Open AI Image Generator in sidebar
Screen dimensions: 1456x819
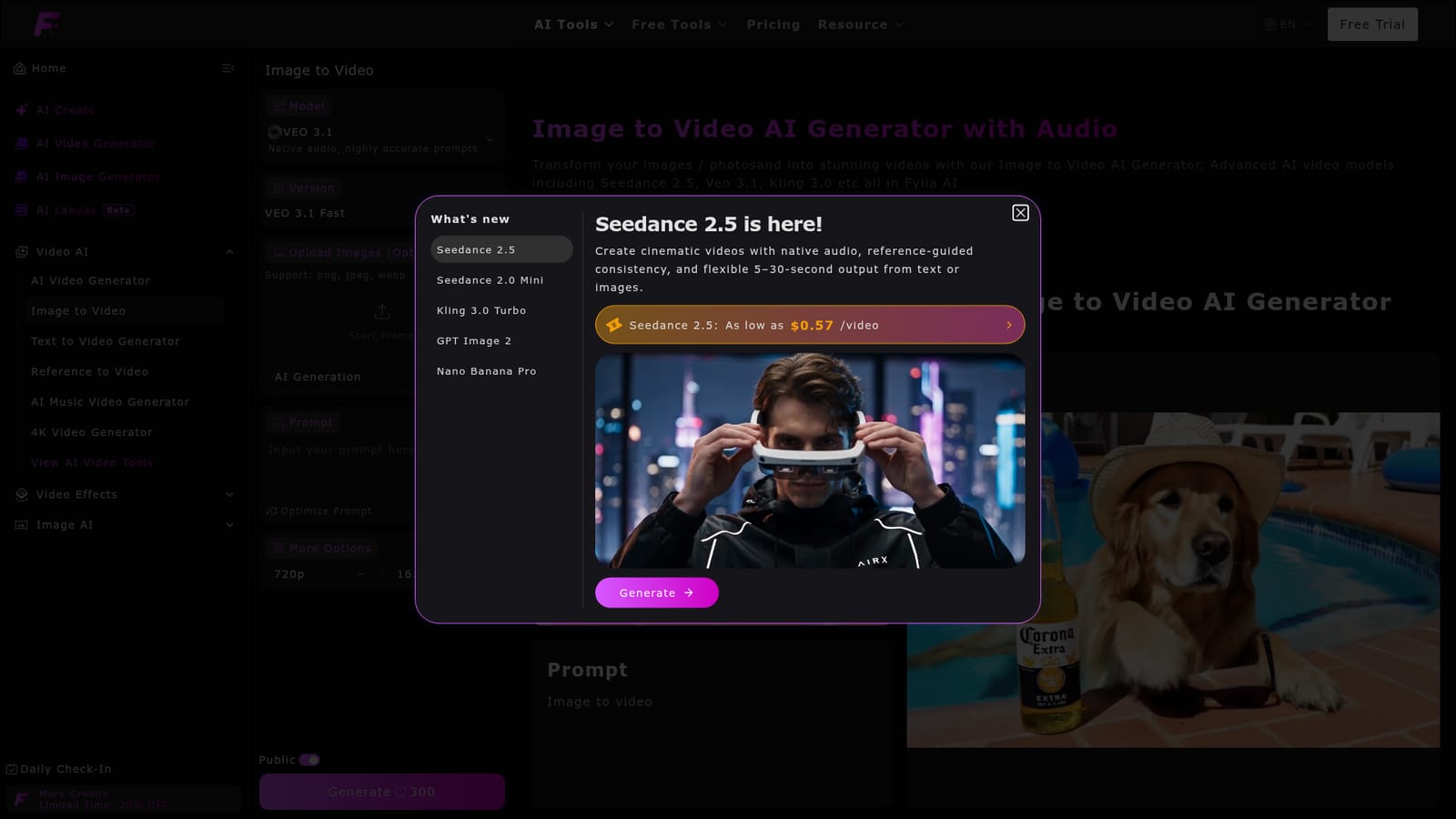87,177
